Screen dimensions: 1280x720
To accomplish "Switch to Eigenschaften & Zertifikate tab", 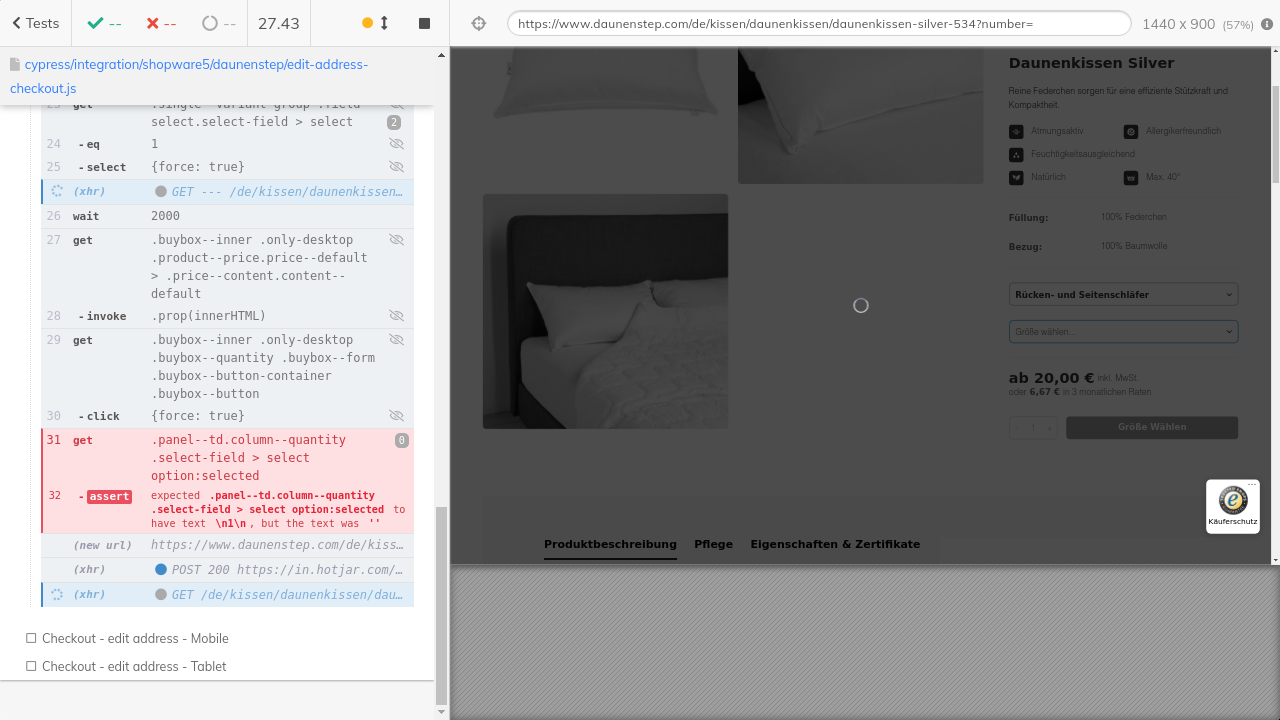I will [x=835, y=544].
